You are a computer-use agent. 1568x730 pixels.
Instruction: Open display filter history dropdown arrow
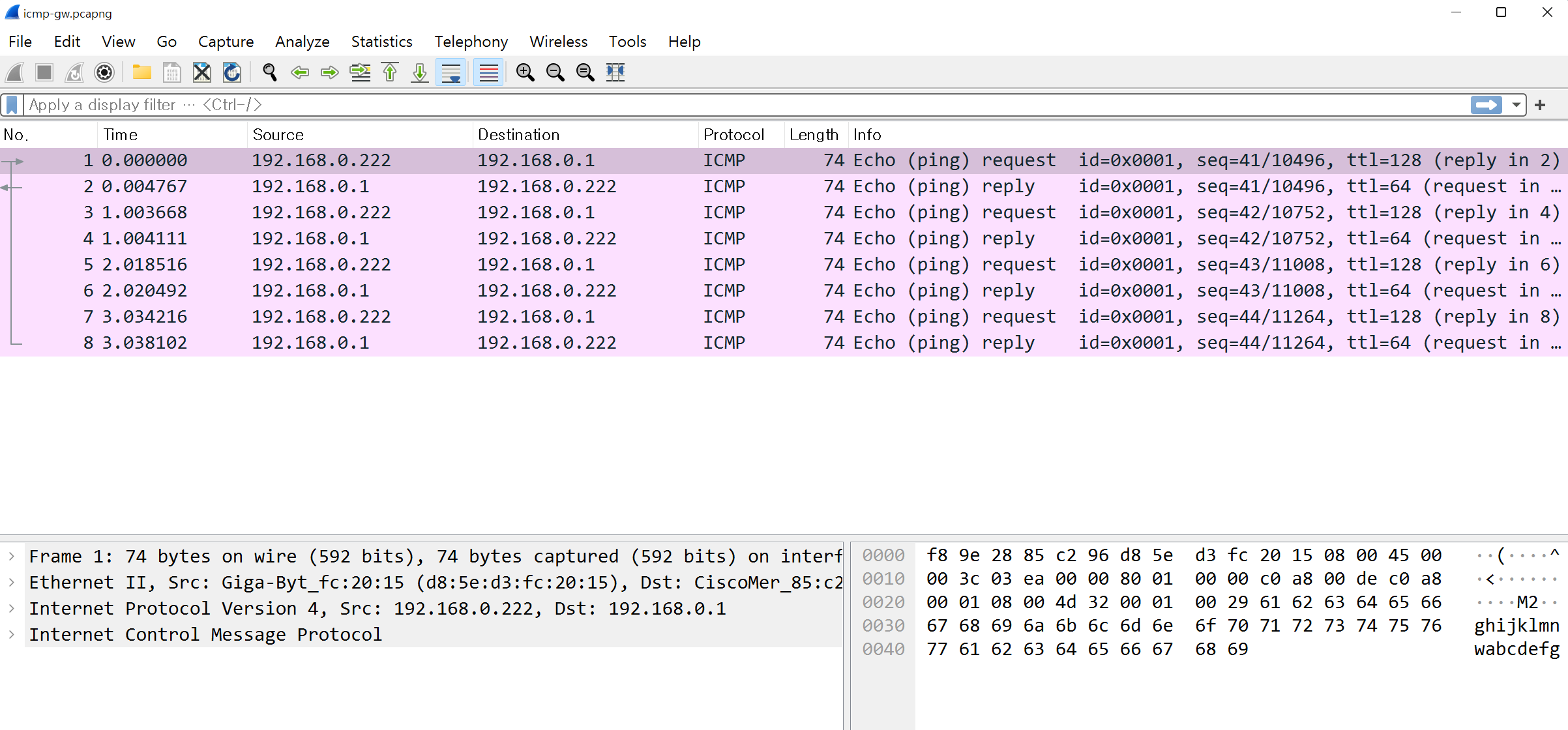[1516, 105]
